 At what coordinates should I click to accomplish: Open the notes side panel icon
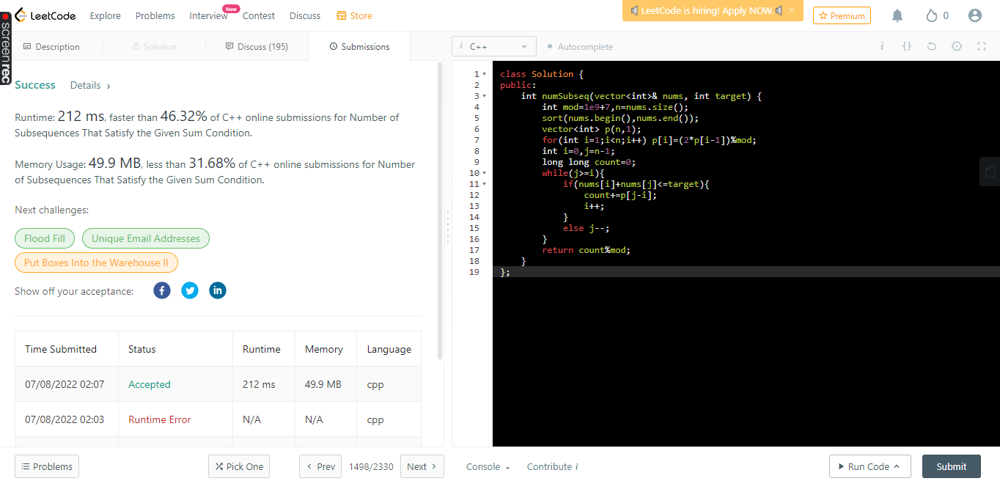pos(990,171)
